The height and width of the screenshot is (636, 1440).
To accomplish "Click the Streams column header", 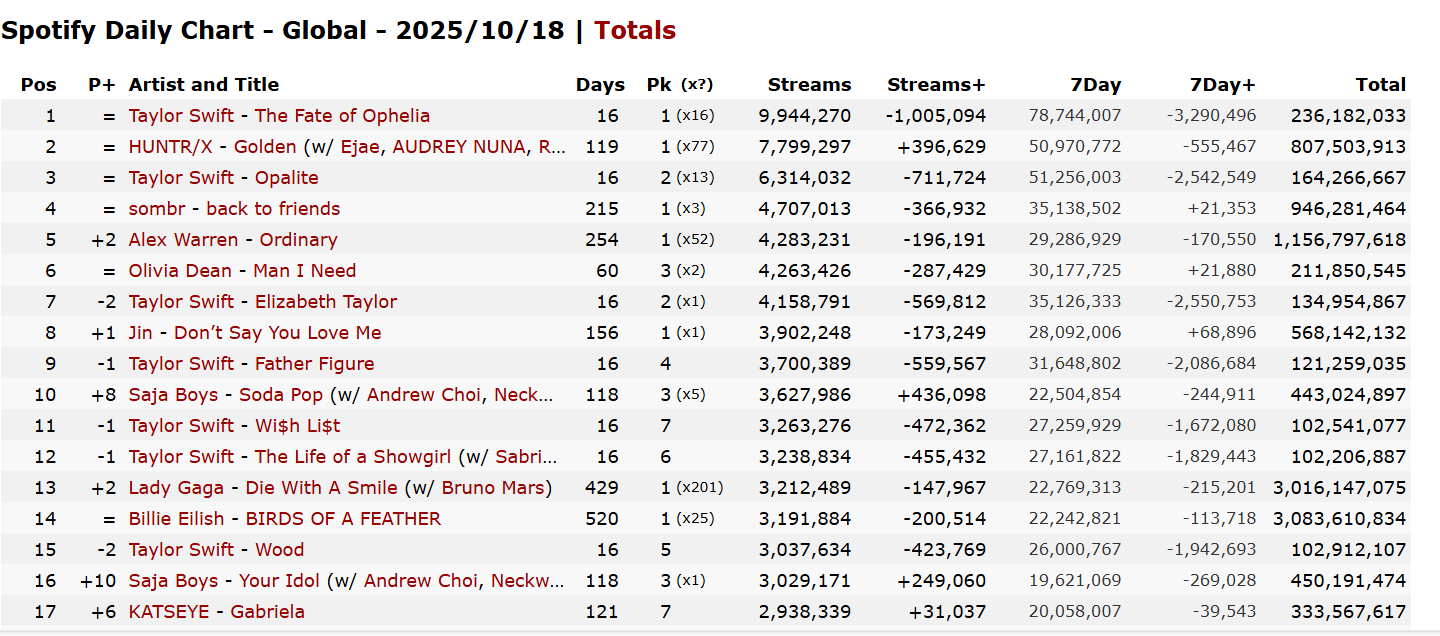I will (x=809, y=85).
